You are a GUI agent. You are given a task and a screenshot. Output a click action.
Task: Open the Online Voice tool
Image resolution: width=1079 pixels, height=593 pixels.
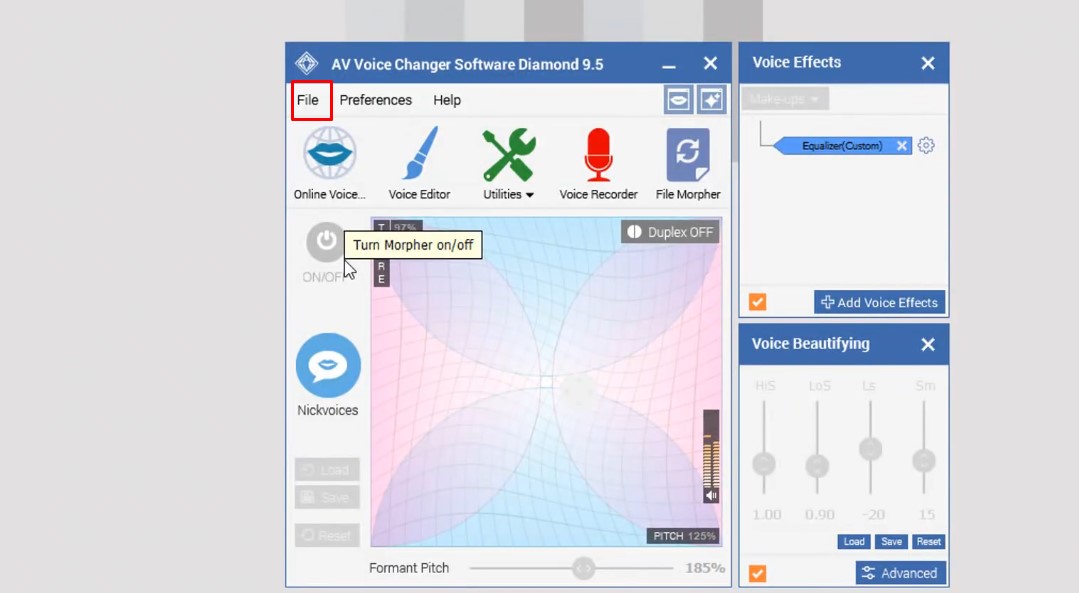pyautogui.click(x=328, y=155)
